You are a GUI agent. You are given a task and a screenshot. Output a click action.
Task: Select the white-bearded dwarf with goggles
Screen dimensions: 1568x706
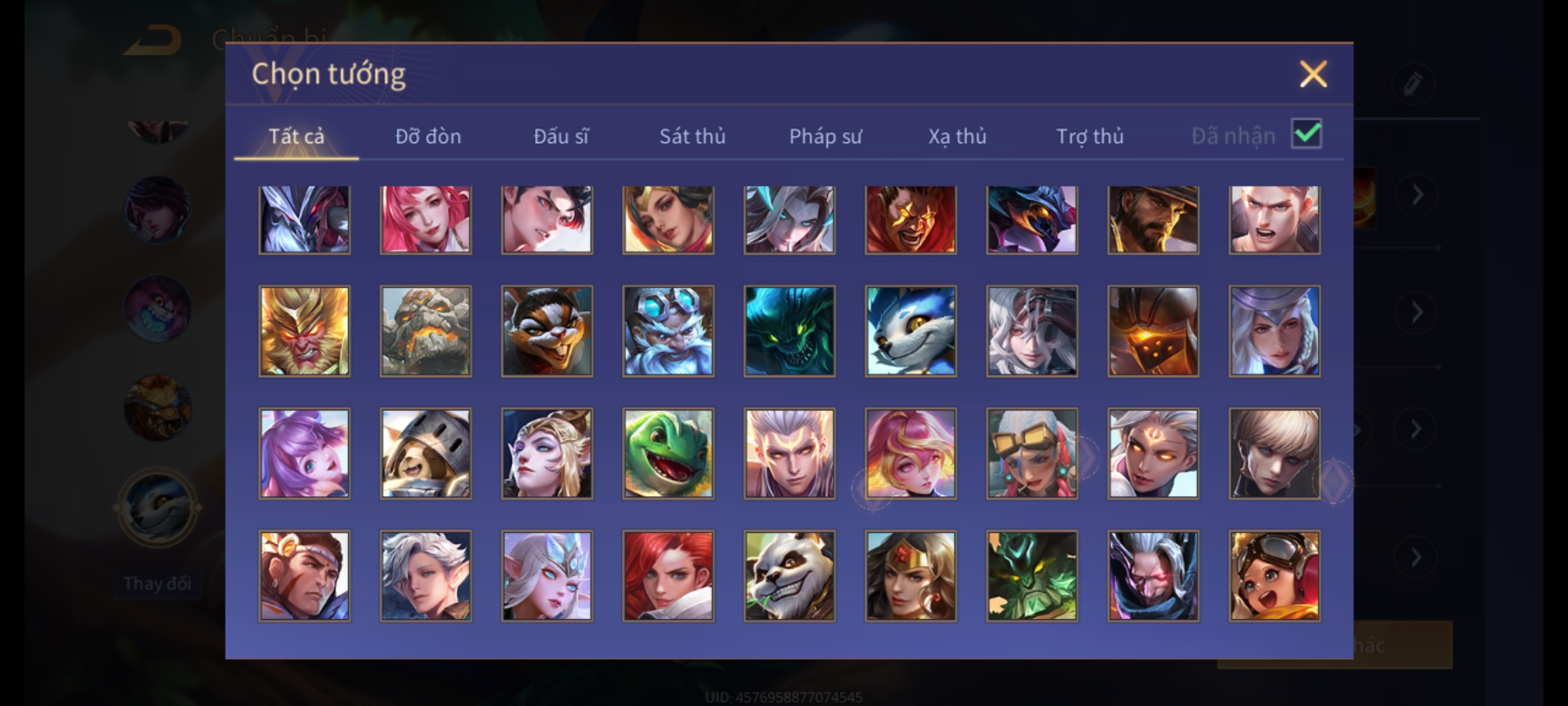click(668, 331)
